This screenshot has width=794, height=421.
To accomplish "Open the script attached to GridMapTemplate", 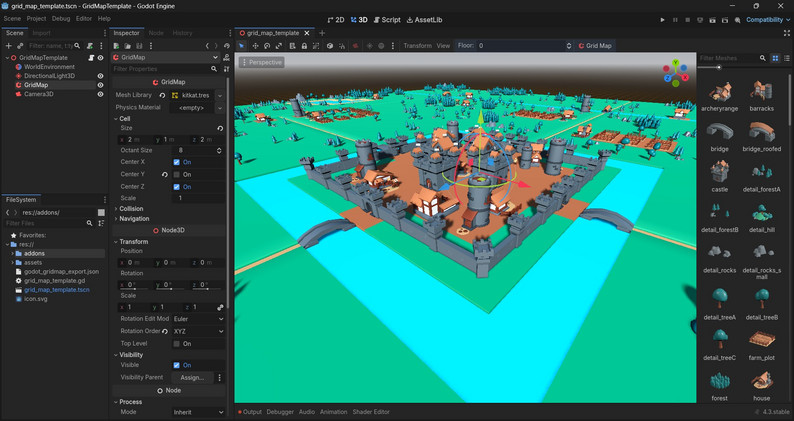I will (92, 58).
